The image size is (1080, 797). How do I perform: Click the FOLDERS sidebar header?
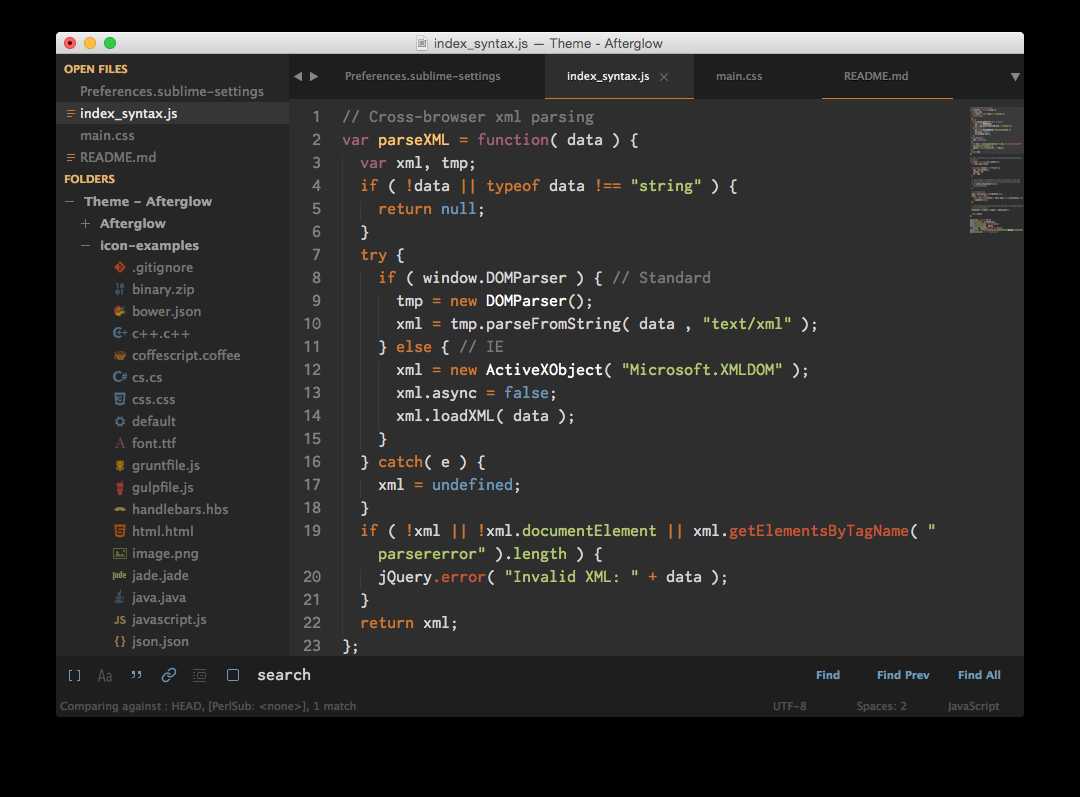(x=90, y=179)
